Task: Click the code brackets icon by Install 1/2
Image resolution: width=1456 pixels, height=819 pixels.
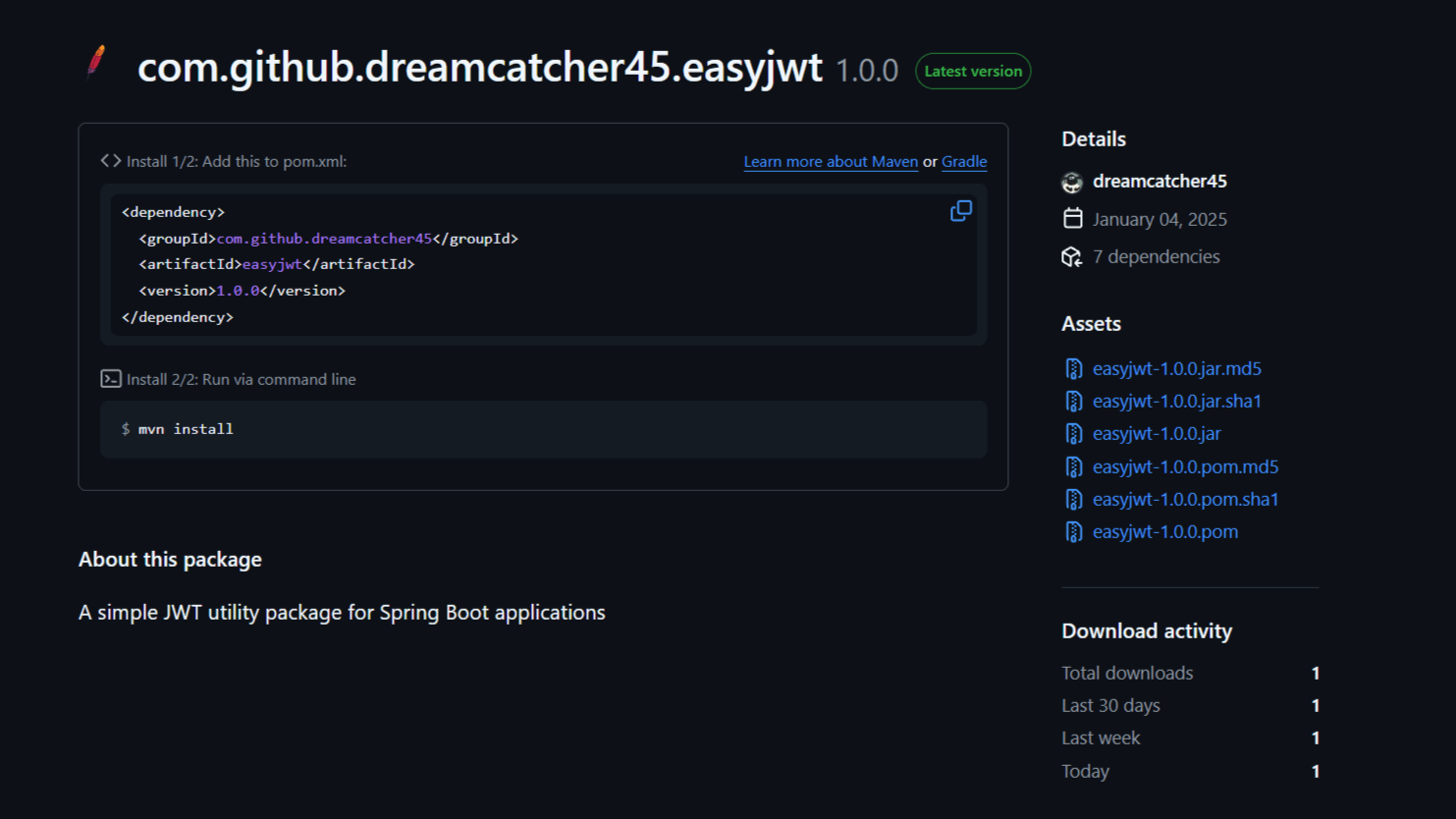Action: pyautogui.click(x=111, y=161)
